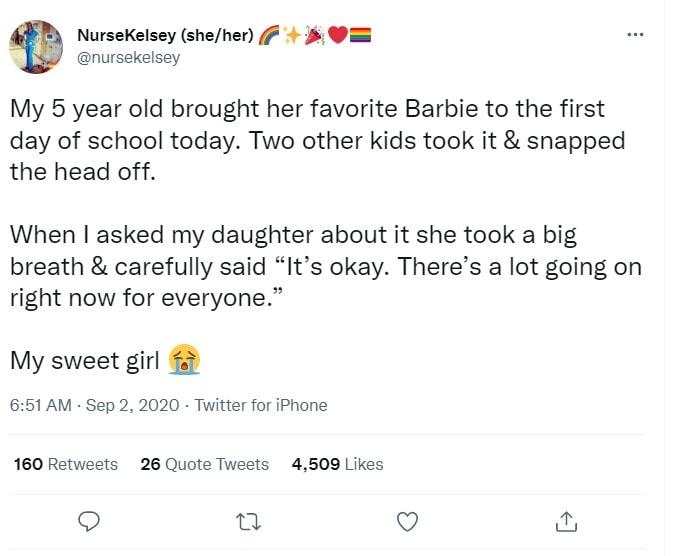Click the reply speech bubble icon
The width and height of the screenshot is (690, 556).
pos(90,520)
